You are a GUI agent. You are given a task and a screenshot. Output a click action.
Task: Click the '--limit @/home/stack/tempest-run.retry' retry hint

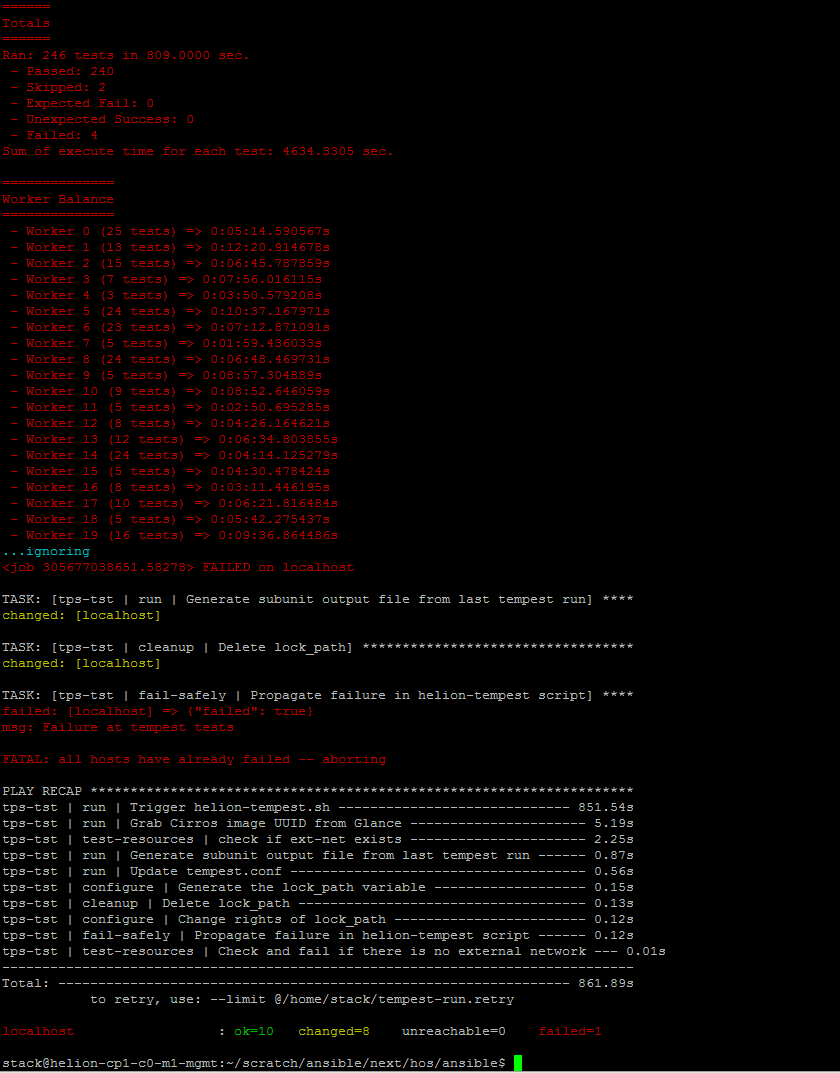pyautogui.click(x=362, y=1000)
